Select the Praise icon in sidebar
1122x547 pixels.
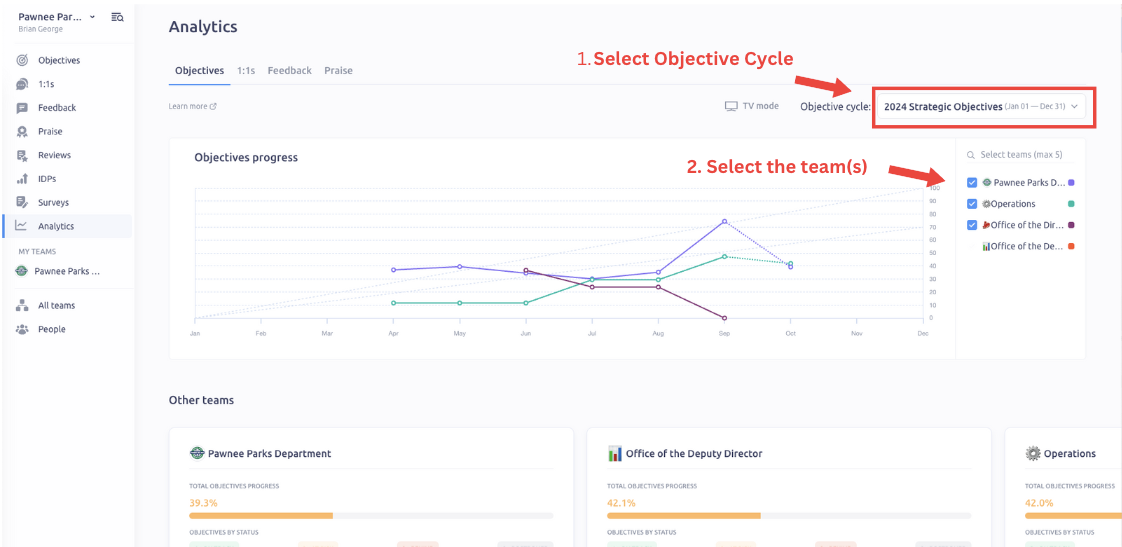coord(22,132)
